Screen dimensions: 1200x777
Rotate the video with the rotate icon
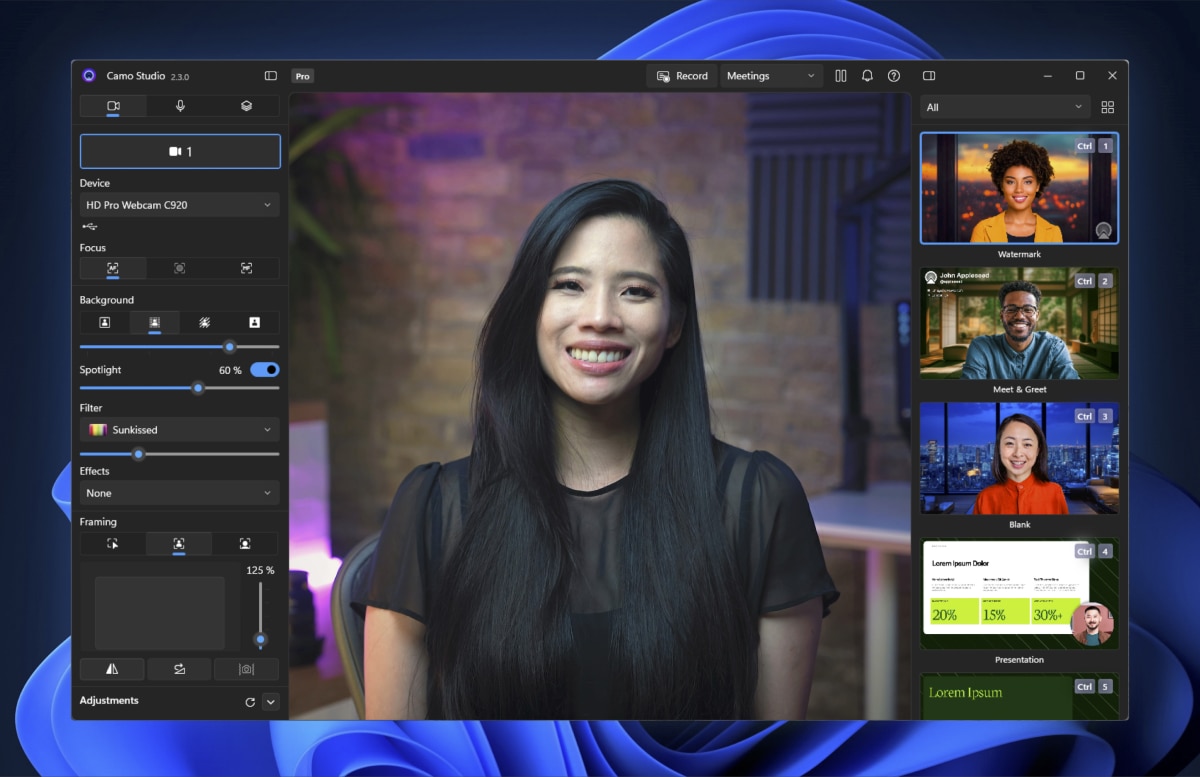pos(179,669)
